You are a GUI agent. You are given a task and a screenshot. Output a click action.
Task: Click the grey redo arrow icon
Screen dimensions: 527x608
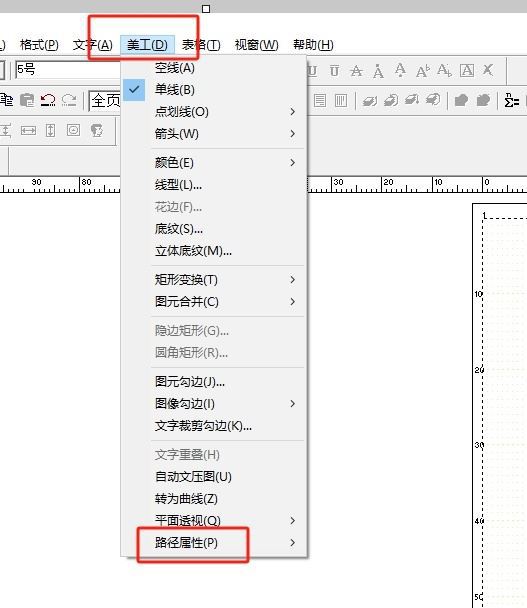(69, 100)
